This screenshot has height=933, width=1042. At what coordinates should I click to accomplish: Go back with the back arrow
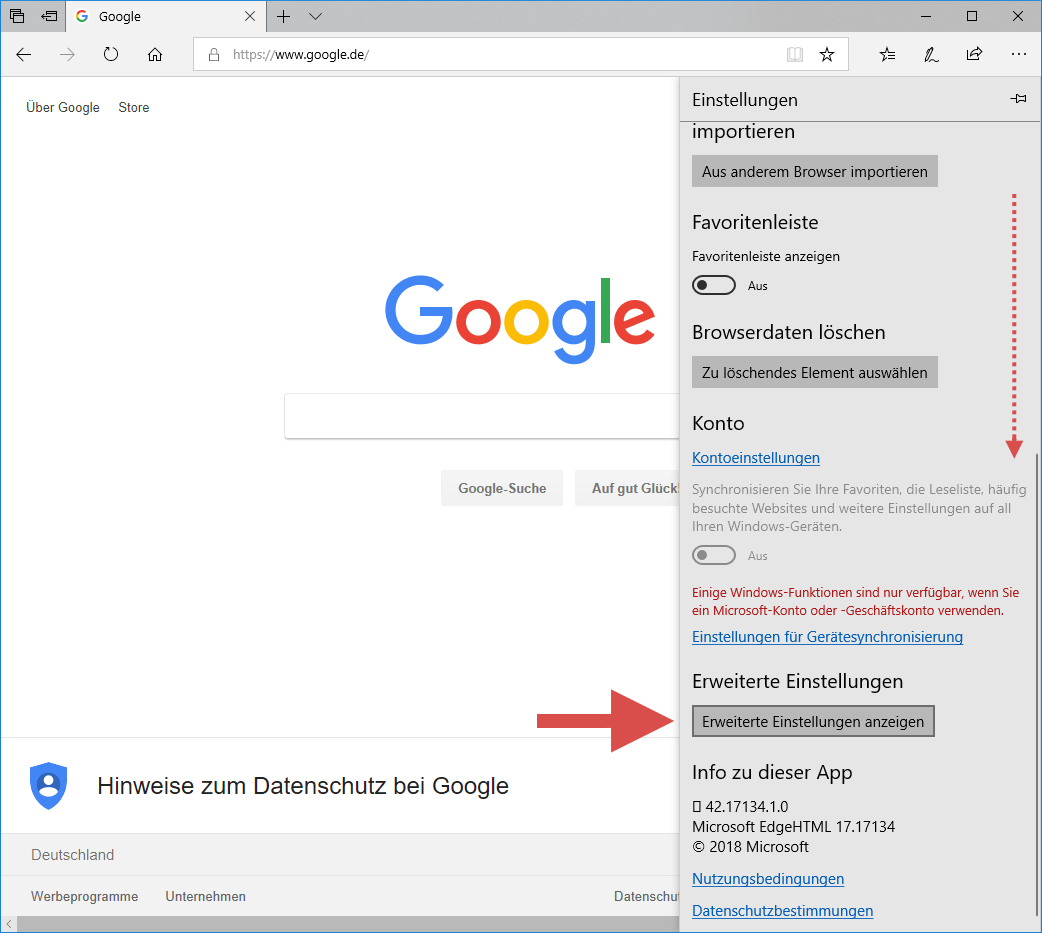click(24, 54)
